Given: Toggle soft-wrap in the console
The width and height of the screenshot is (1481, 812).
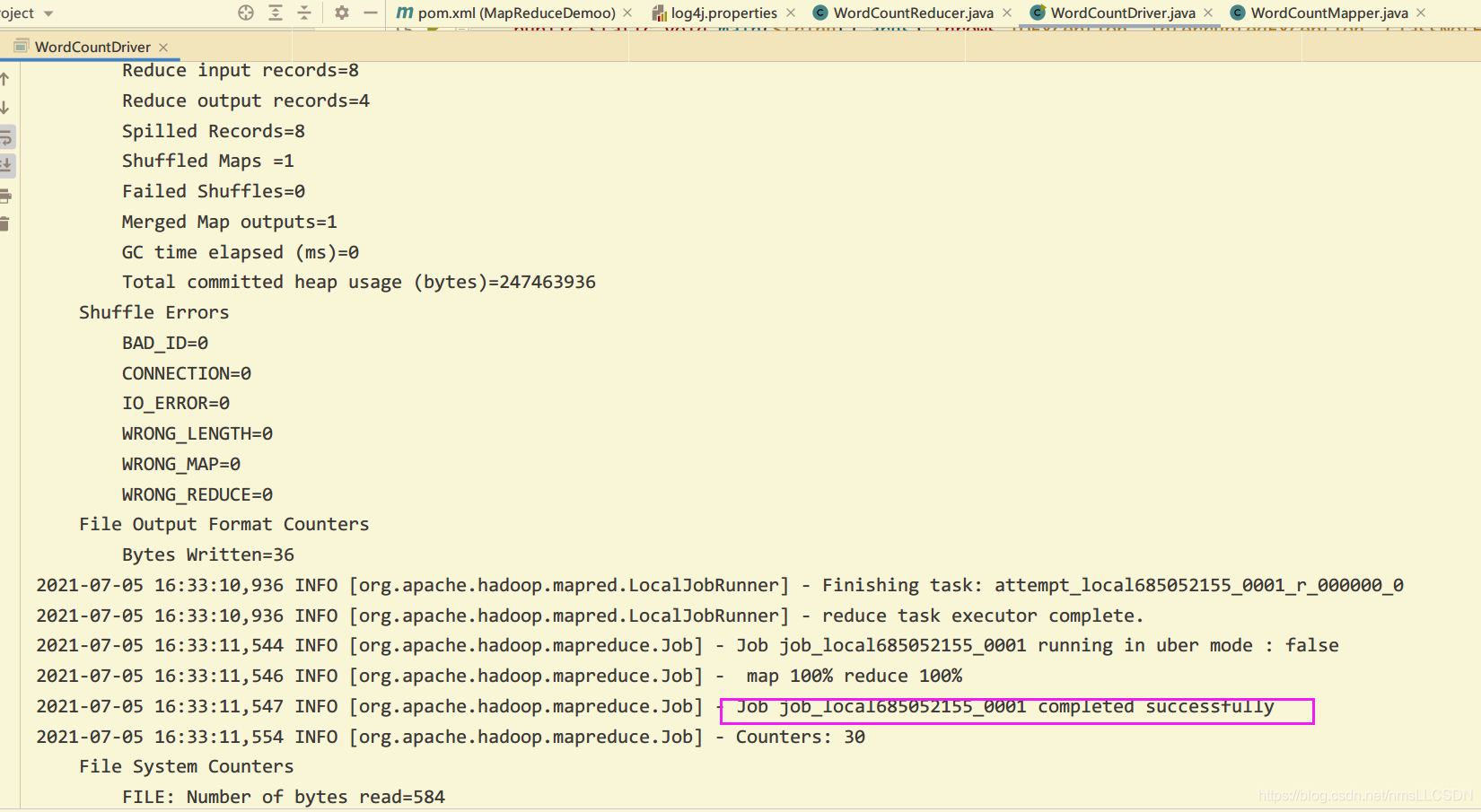Looking at the screenshot, I should [x=5, y=137].
